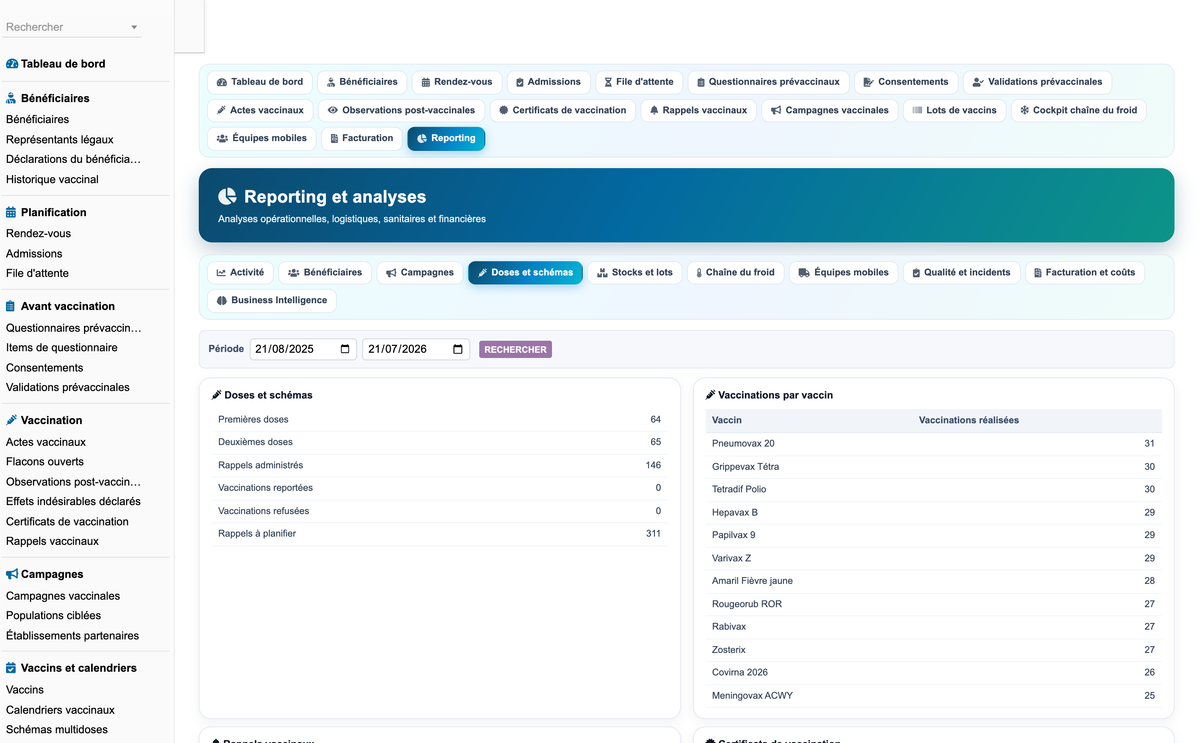
Task: Click the RECHERCHER button
Action: click(515, 349)
